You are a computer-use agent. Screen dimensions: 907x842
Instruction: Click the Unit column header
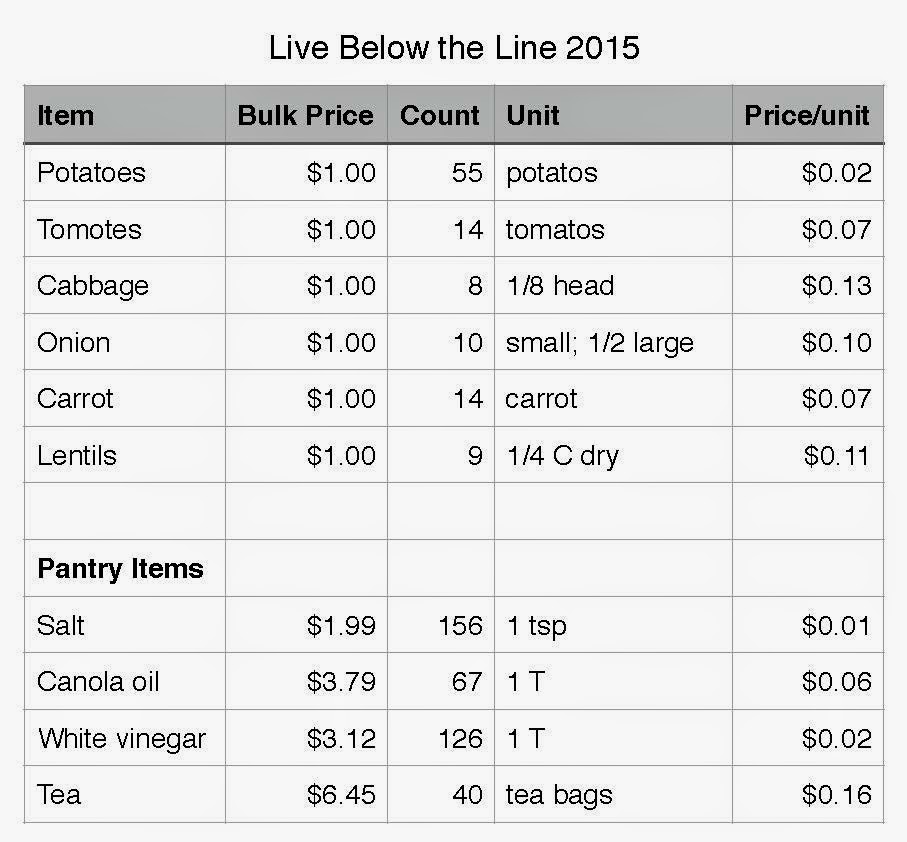(613, 115)
